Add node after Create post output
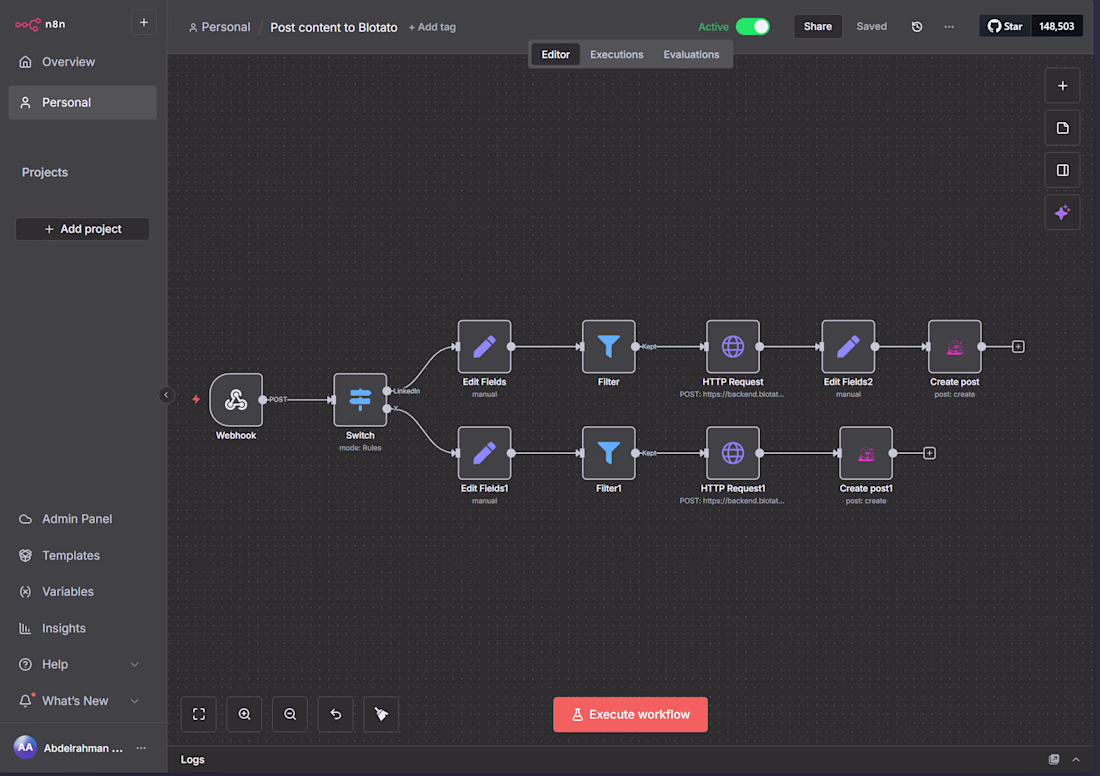Viewport: 1100px width, 776px height. [1018, 347]
